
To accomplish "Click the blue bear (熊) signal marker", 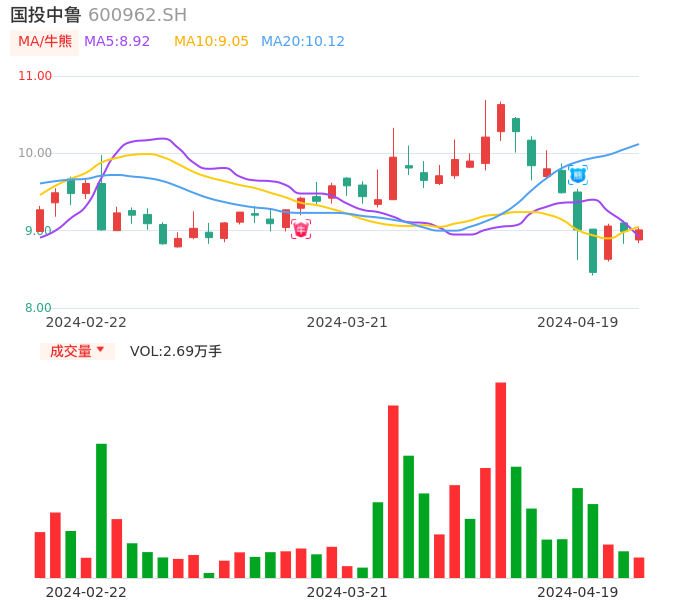I will pyautogui.click(x=577, y=176).
